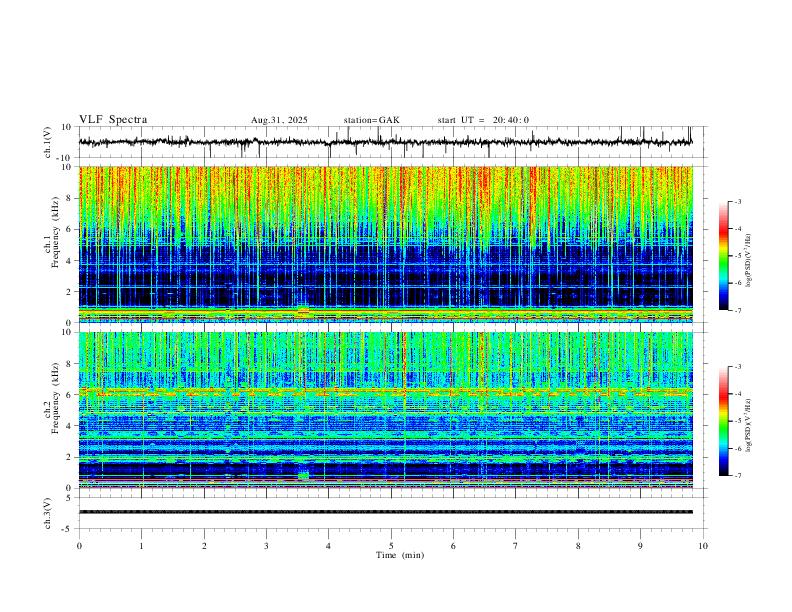Click the upper ch.1 PSD colorbar gradient
The height and width of the screenshot is (612, 792).
click(x=723, y=256)
